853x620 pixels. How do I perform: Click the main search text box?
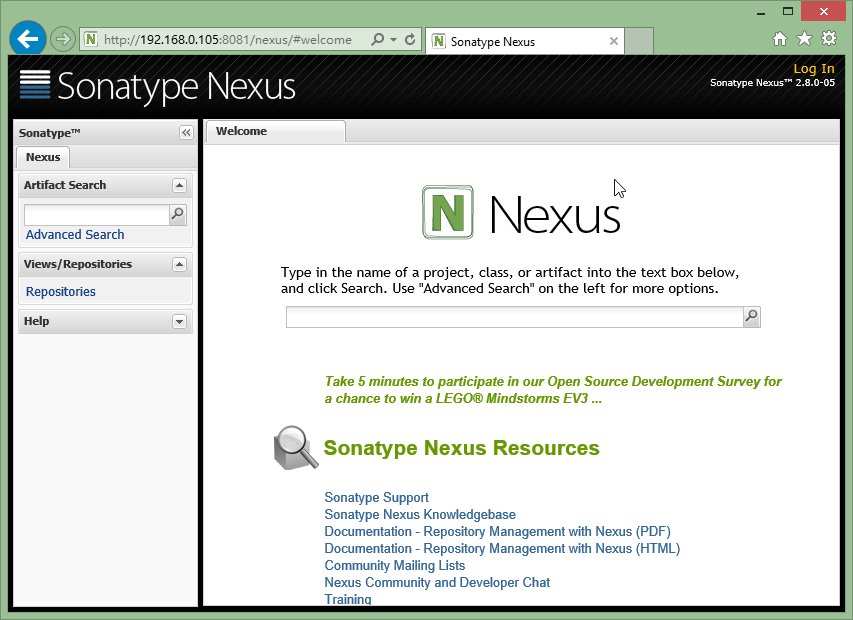515,317
